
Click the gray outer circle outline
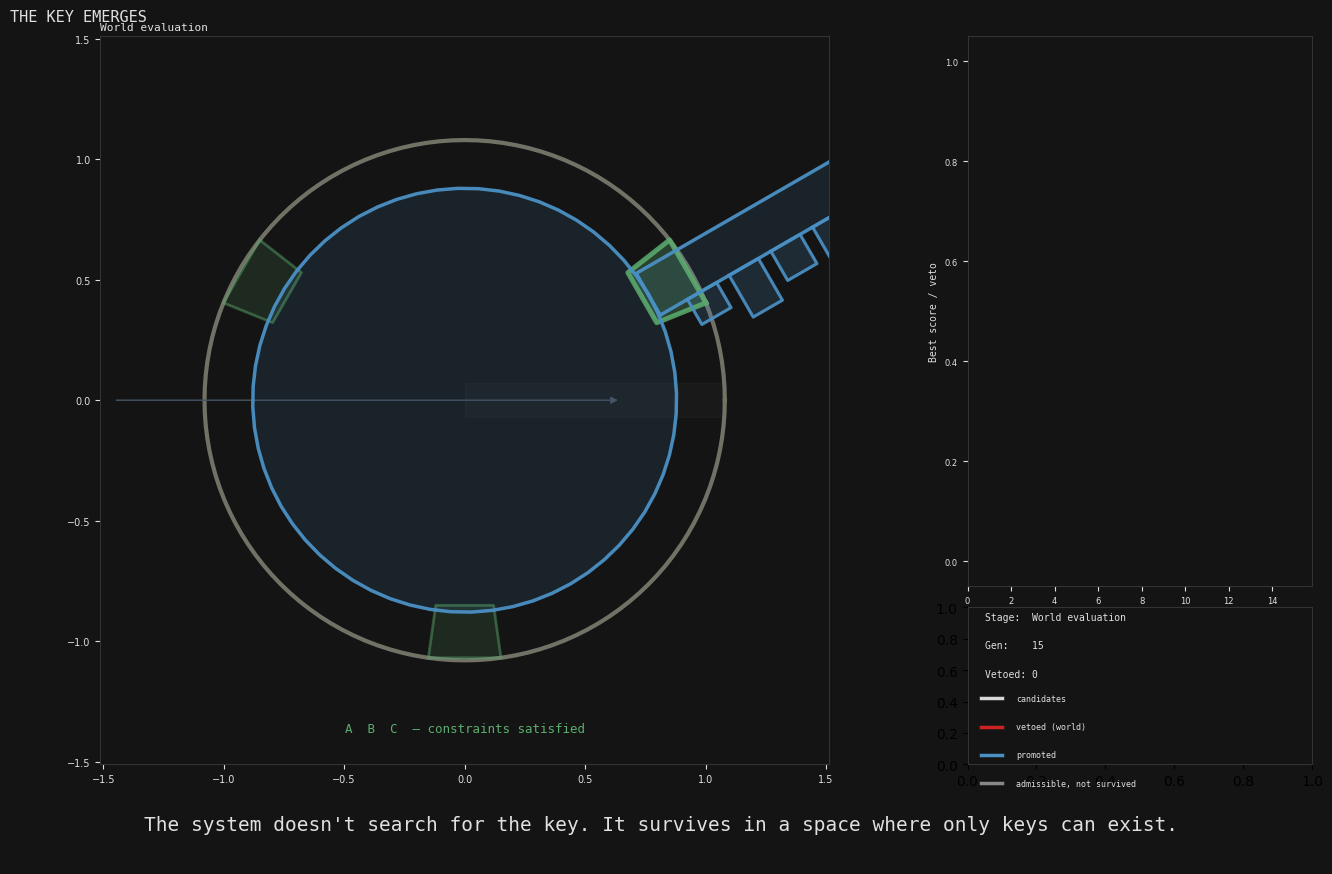(205, 400)
